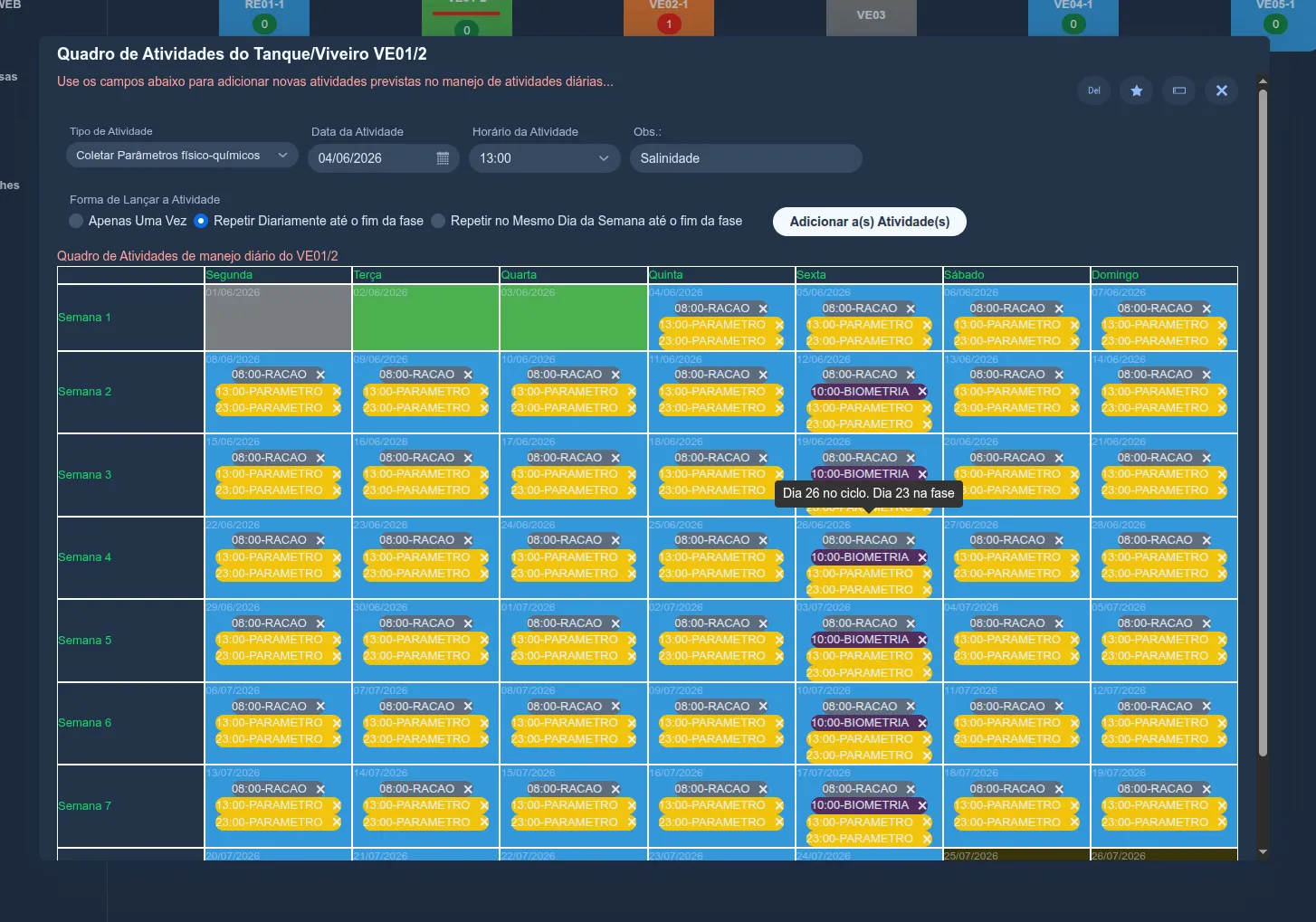Select Apenas Uma Vez radio option
The width and height of the screenshot is (1316, 922).
coord(77,221)
